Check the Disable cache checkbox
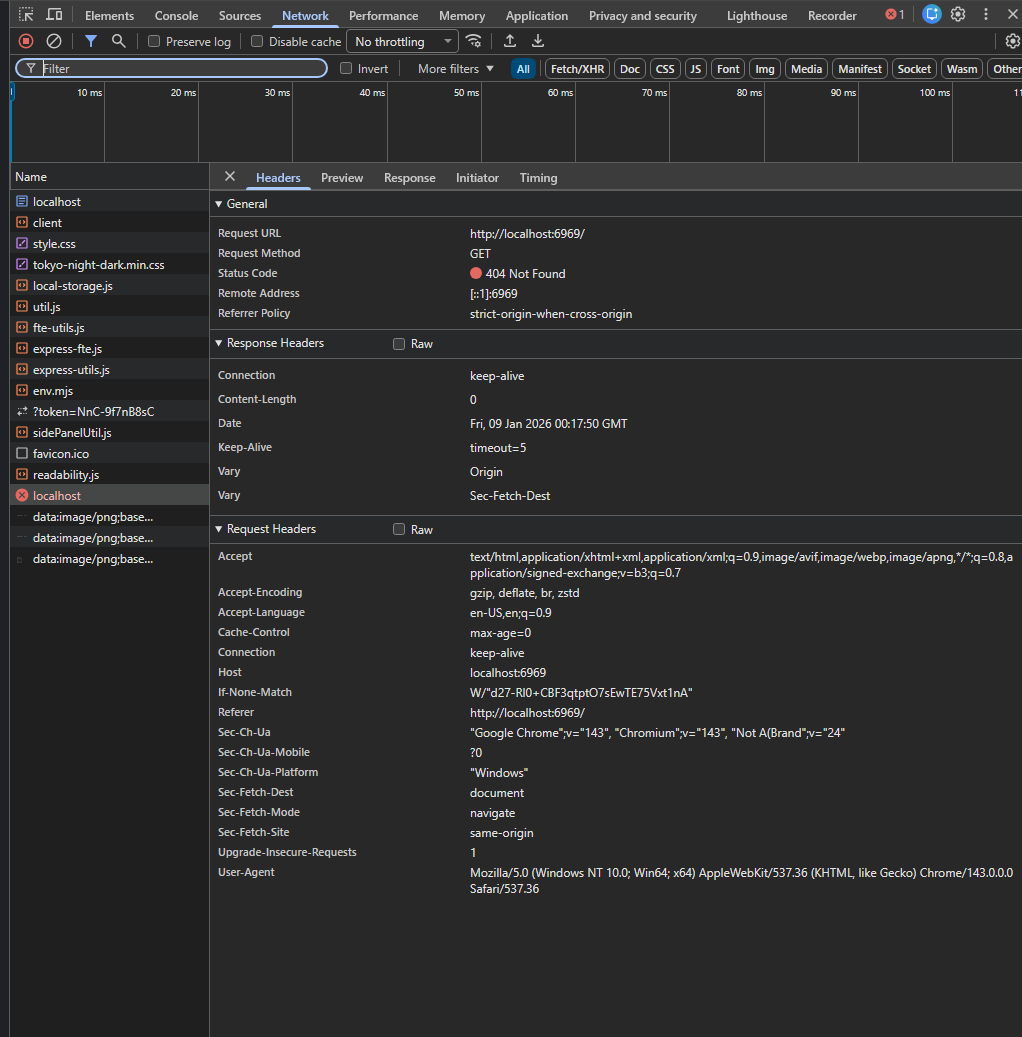The image size is (1022, 1037). [x=257, y=42]
